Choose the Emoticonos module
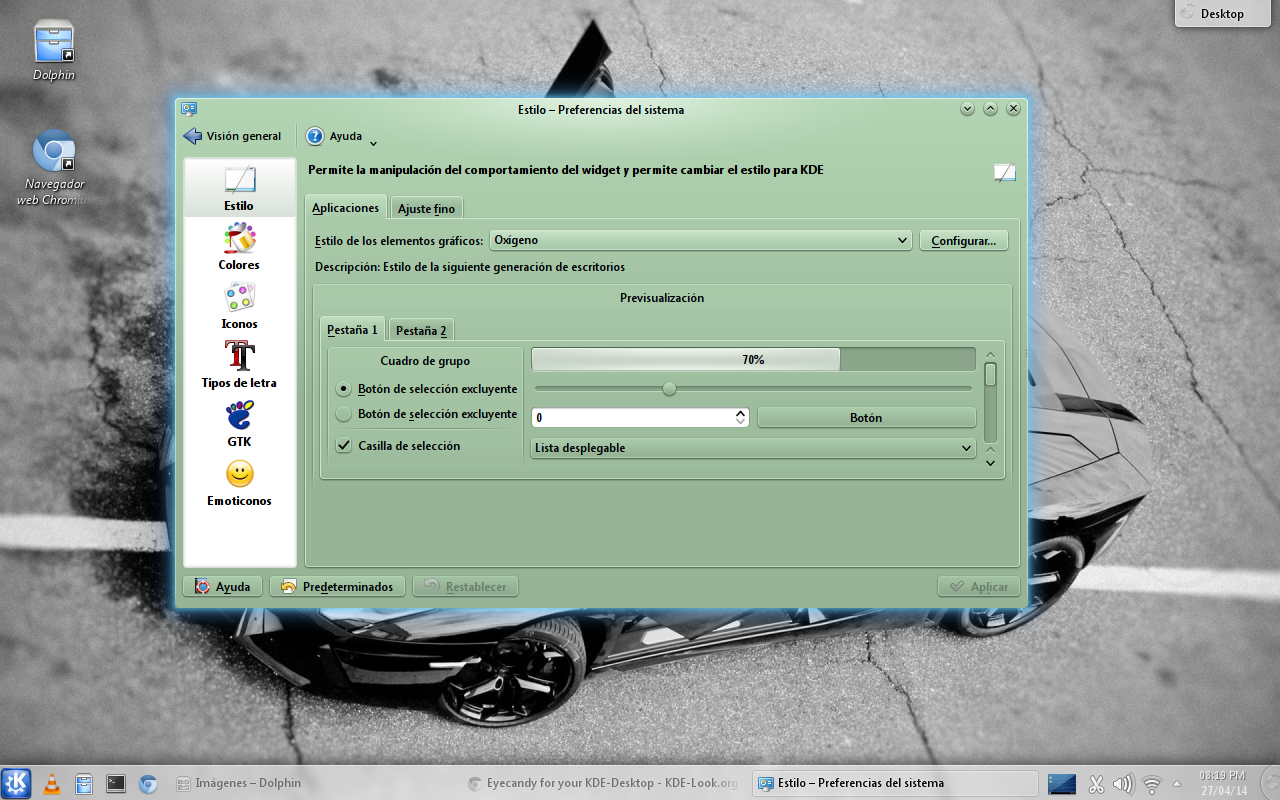1280x800 pixels. [239, 483]
